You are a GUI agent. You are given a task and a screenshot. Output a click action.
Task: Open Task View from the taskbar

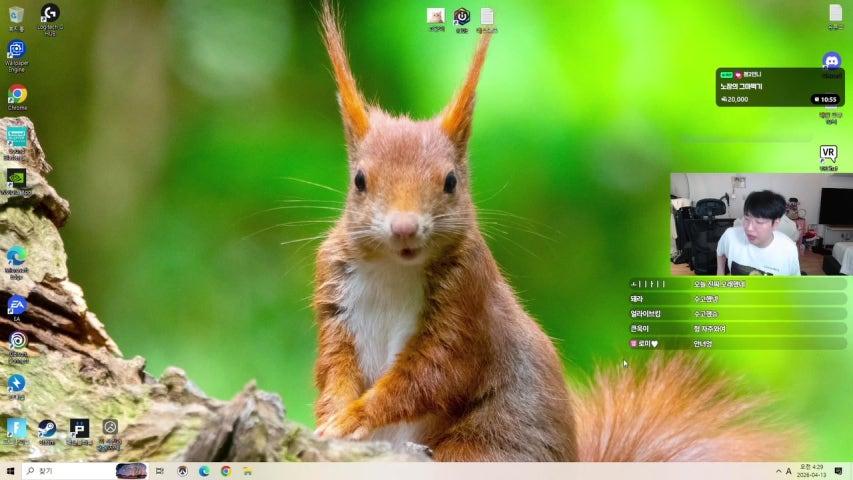pyautogui.click(x=160, y=471)
